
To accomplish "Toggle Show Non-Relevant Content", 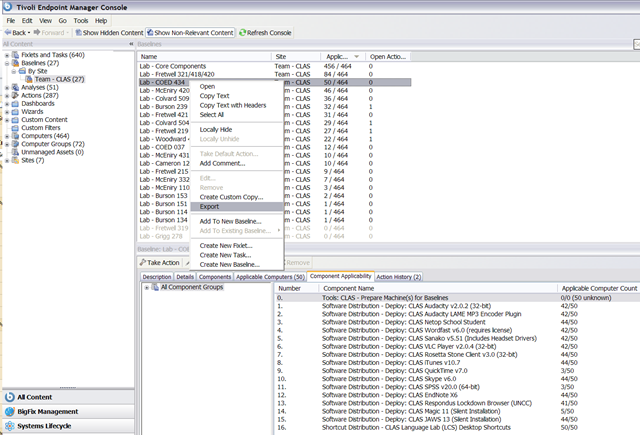I will pos(190,33).
